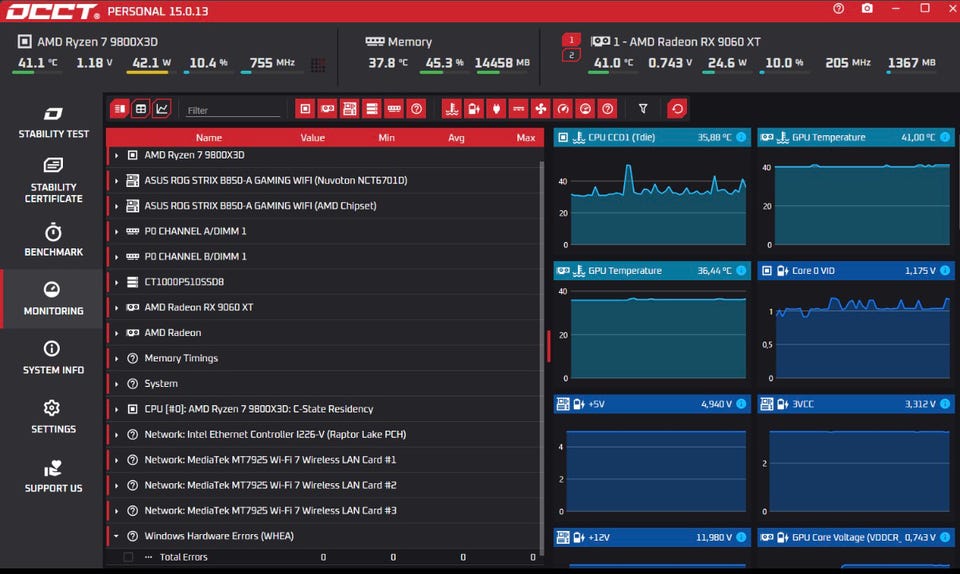The image size is (960, 574).
Task: Open the System Info page
Action: click(53, 358)
